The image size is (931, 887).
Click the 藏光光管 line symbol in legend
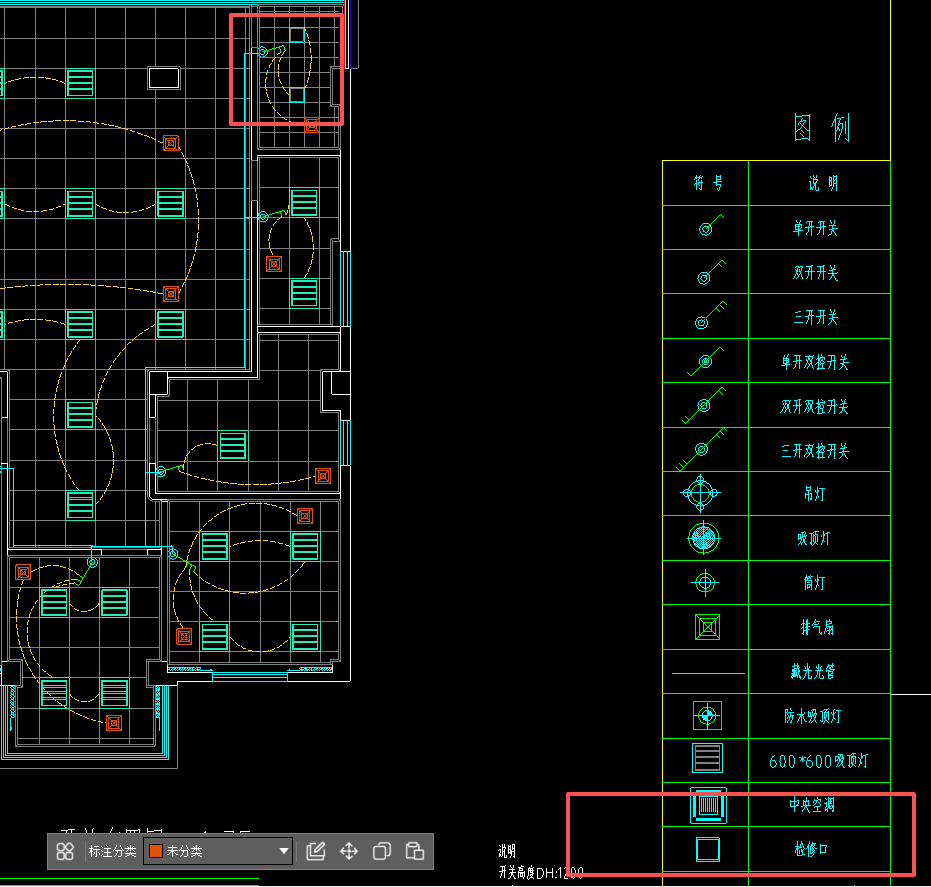coord(708,673)
